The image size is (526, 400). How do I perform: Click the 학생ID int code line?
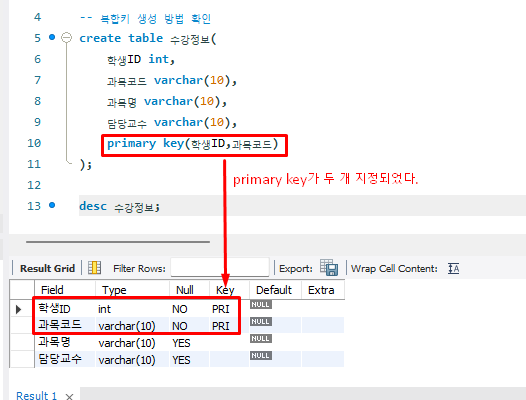[x=141, y=59]
